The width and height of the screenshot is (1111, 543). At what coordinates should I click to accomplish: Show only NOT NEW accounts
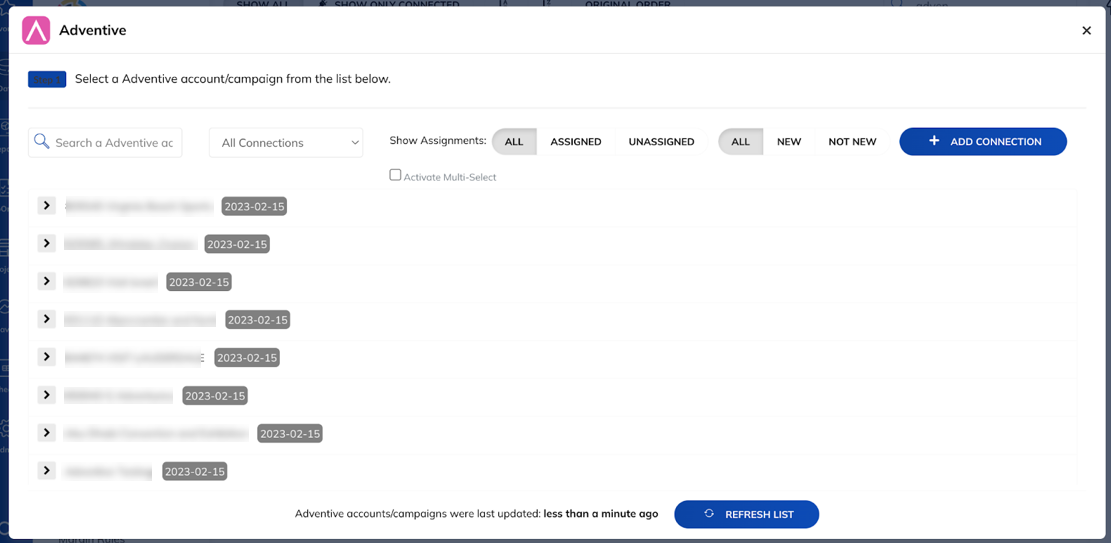point(852,142)
